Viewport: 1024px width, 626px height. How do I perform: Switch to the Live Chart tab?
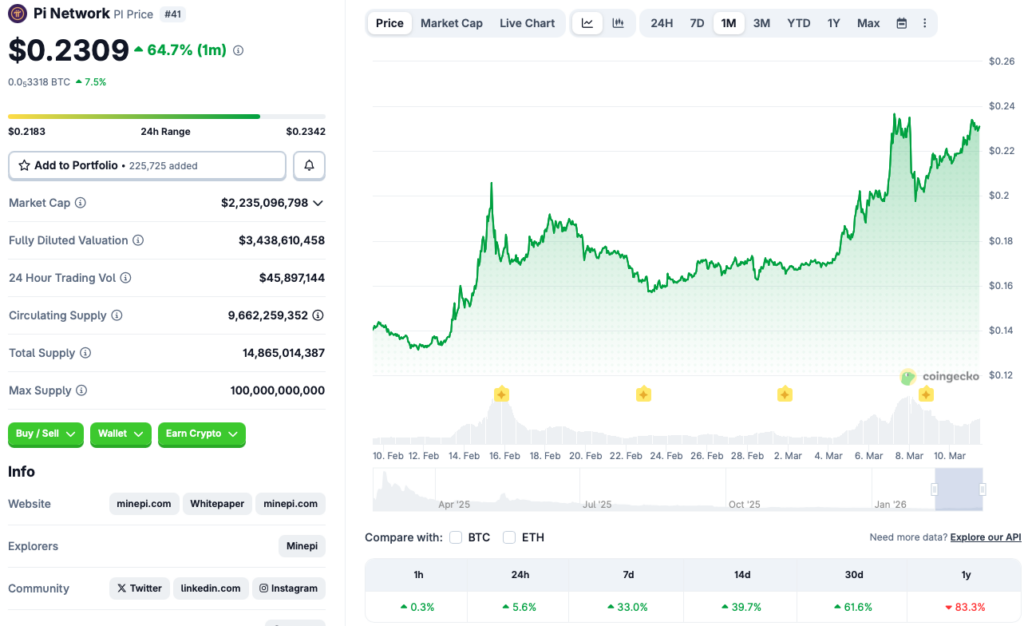pyautogui.click(x=527, y=22)
